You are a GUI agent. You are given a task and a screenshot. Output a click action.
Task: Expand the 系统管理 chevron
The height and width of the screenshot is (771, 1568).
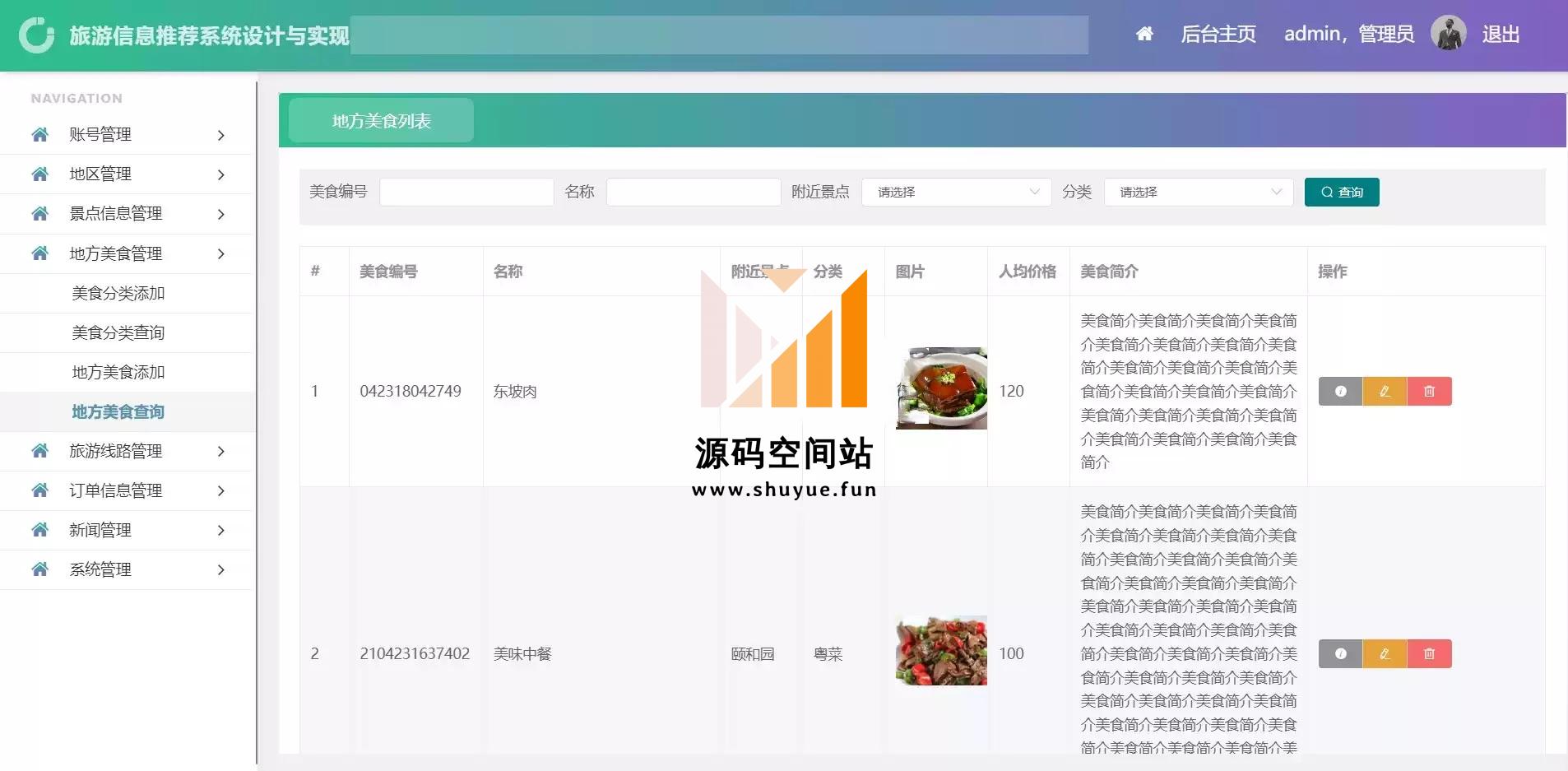(220, 569)
